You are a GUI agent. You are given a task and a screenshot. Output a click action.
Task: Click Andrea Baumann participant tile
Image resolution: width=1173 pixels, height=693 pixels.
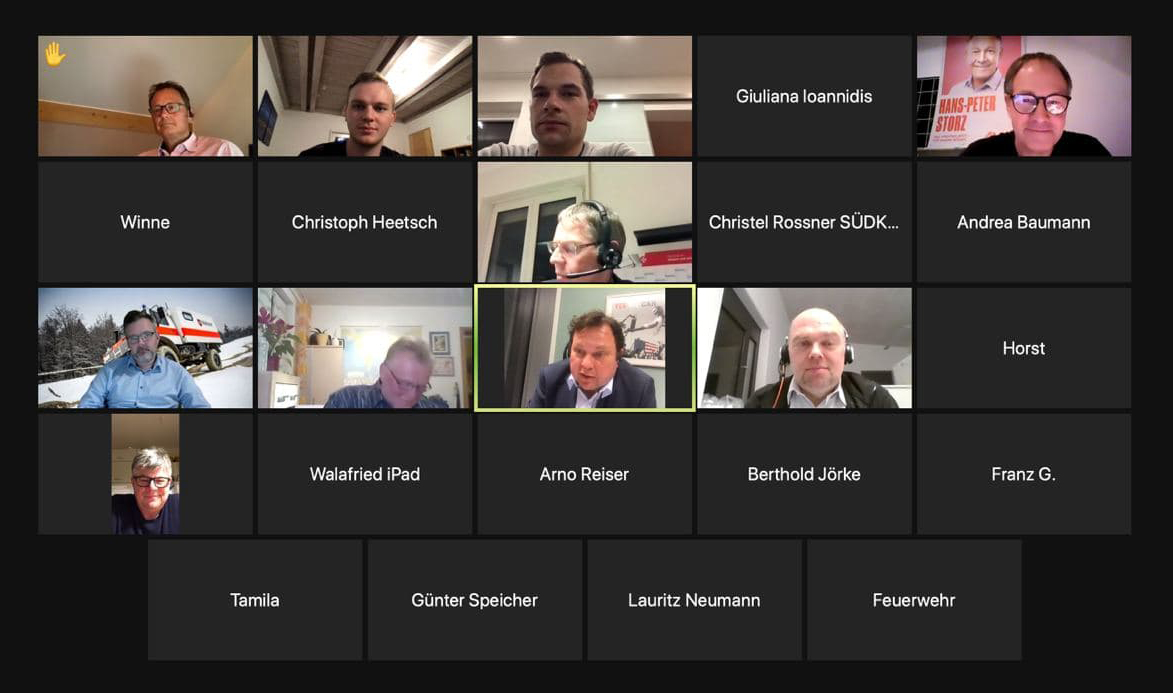coord(1024,222)
